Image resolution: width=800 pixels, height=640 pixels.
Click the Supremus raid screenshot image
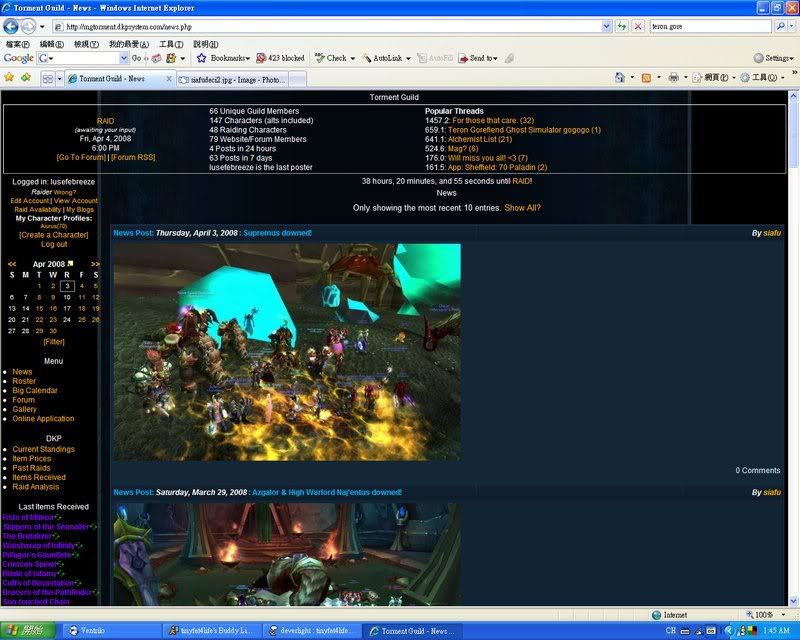click(x=287, y=352)
